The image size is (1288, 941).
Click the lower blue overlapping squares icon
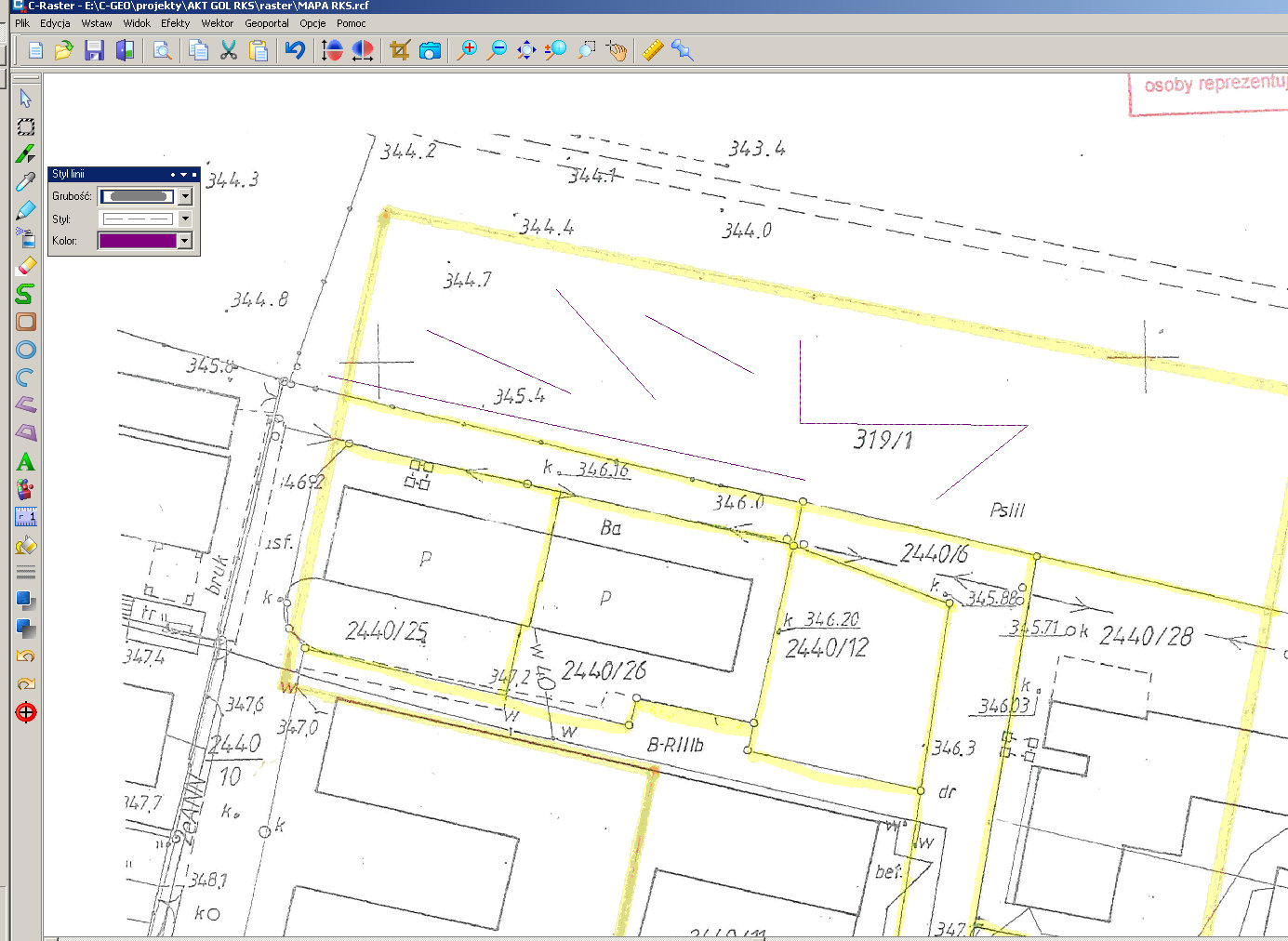26,629
